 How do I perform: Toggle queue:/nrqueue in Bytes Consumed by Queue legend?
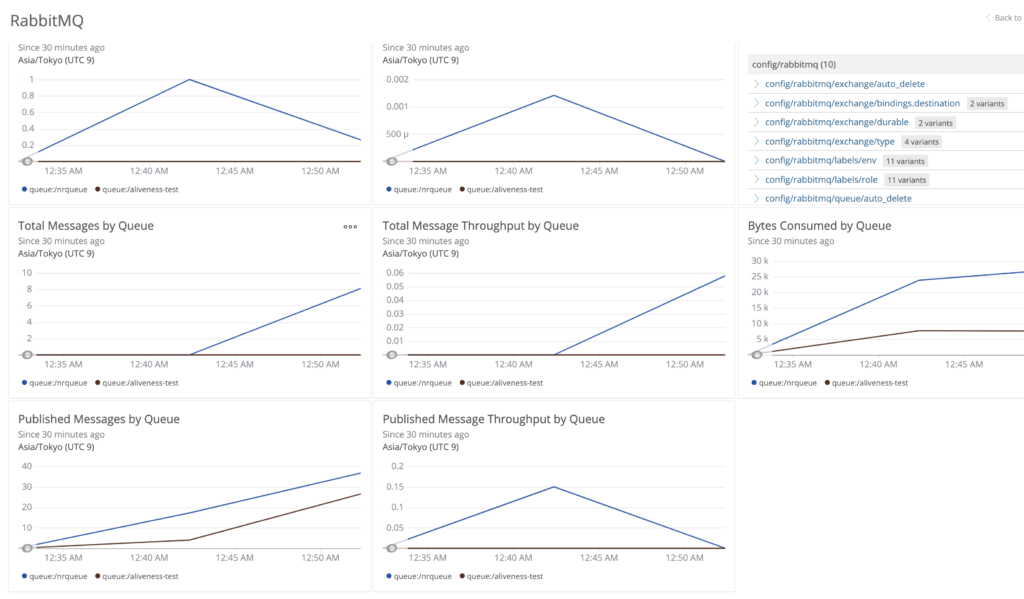pos(784,383)
